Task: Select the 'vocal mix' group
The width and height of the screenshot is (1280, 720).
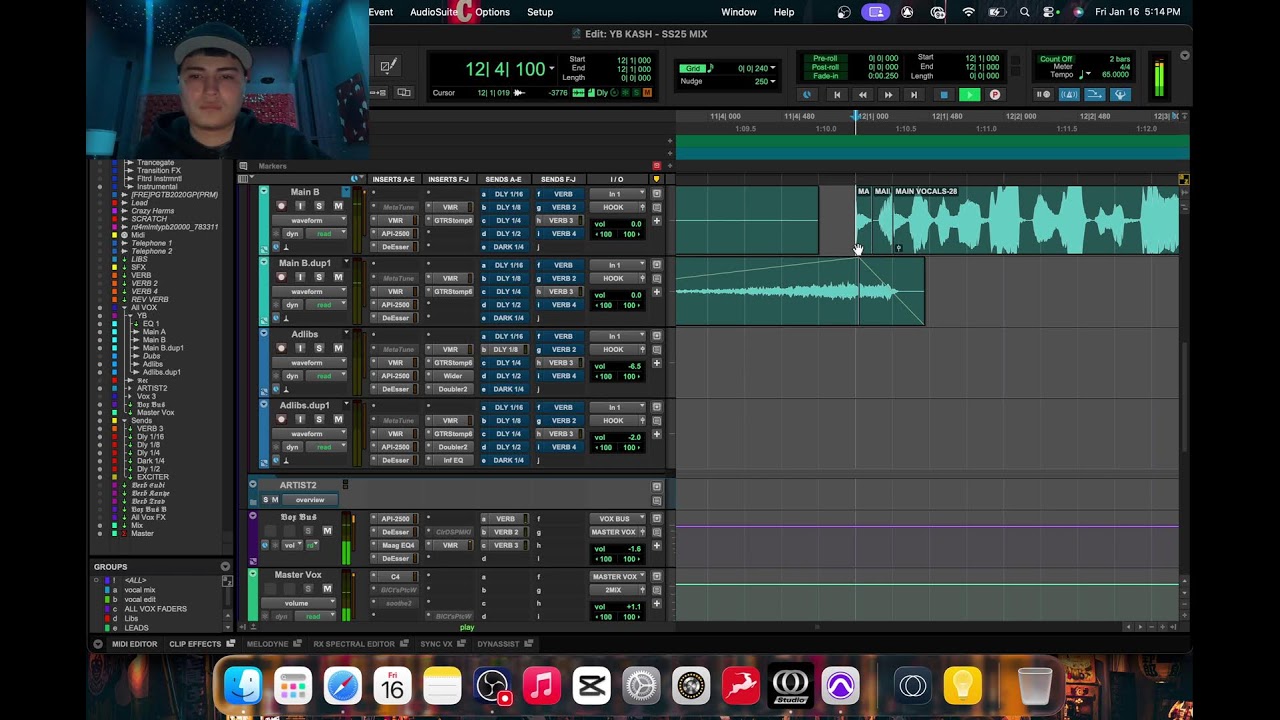Action: click(x=140, y=590)
